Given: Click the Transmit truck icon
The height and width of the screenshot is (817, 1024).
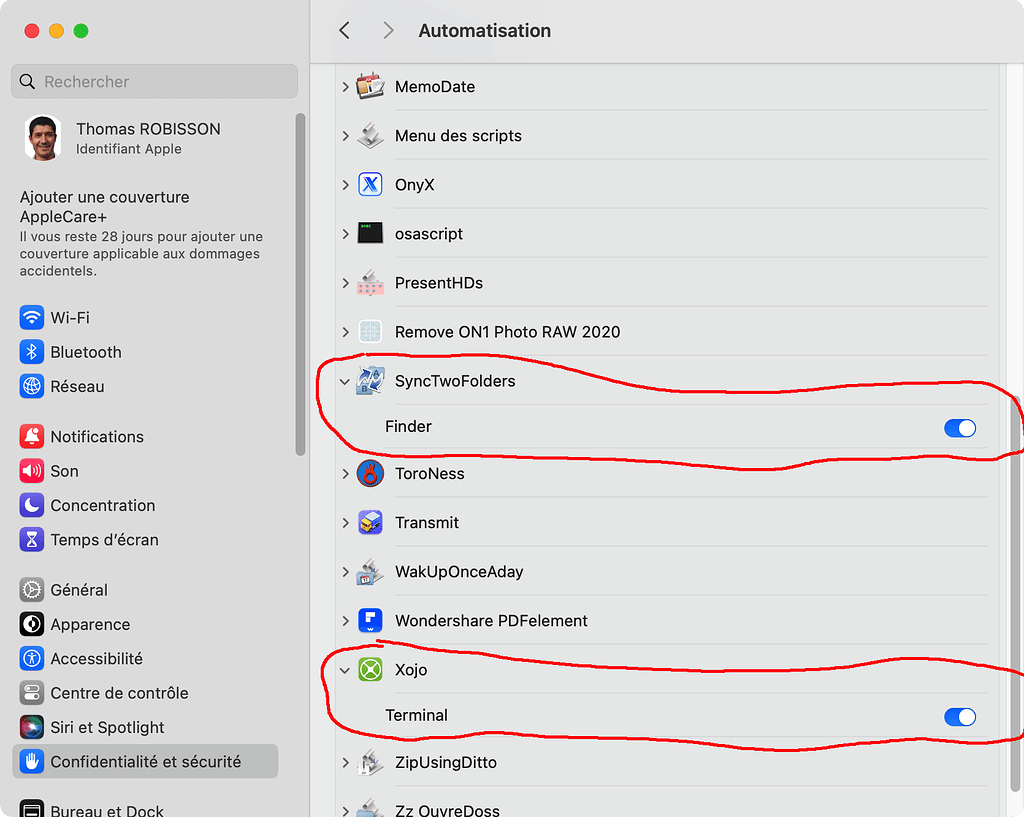Looking at the screenshot, I should tap(370, 522).
